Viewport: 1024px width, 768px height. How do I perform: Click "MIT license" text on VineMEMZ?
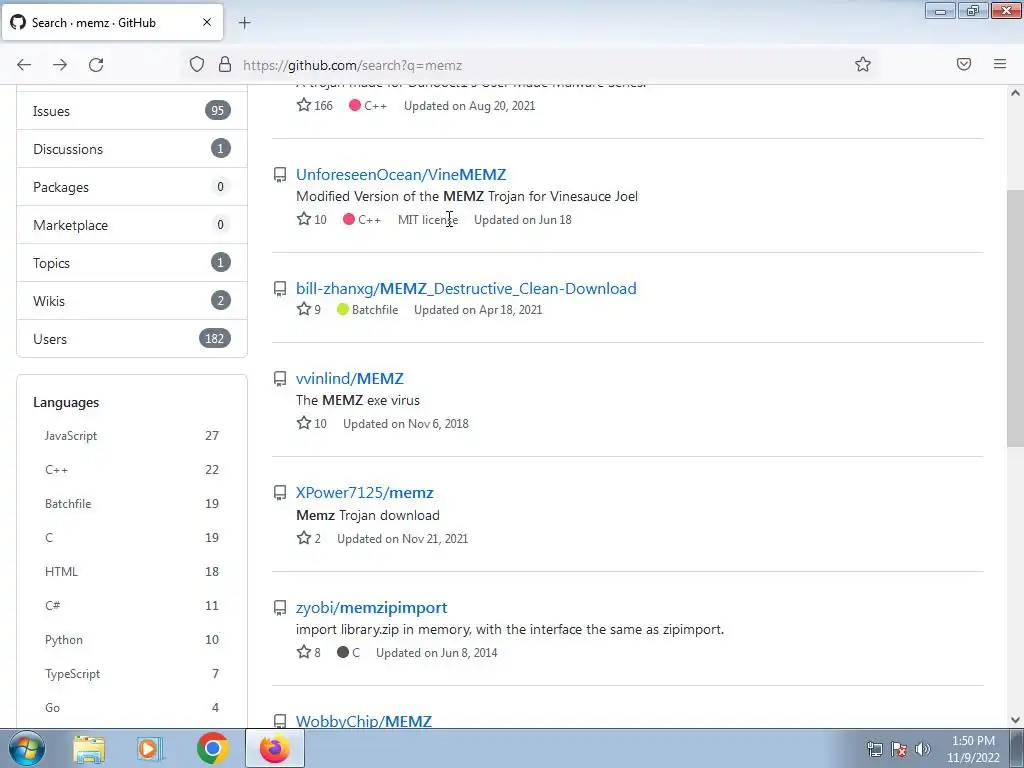[428, 219]
